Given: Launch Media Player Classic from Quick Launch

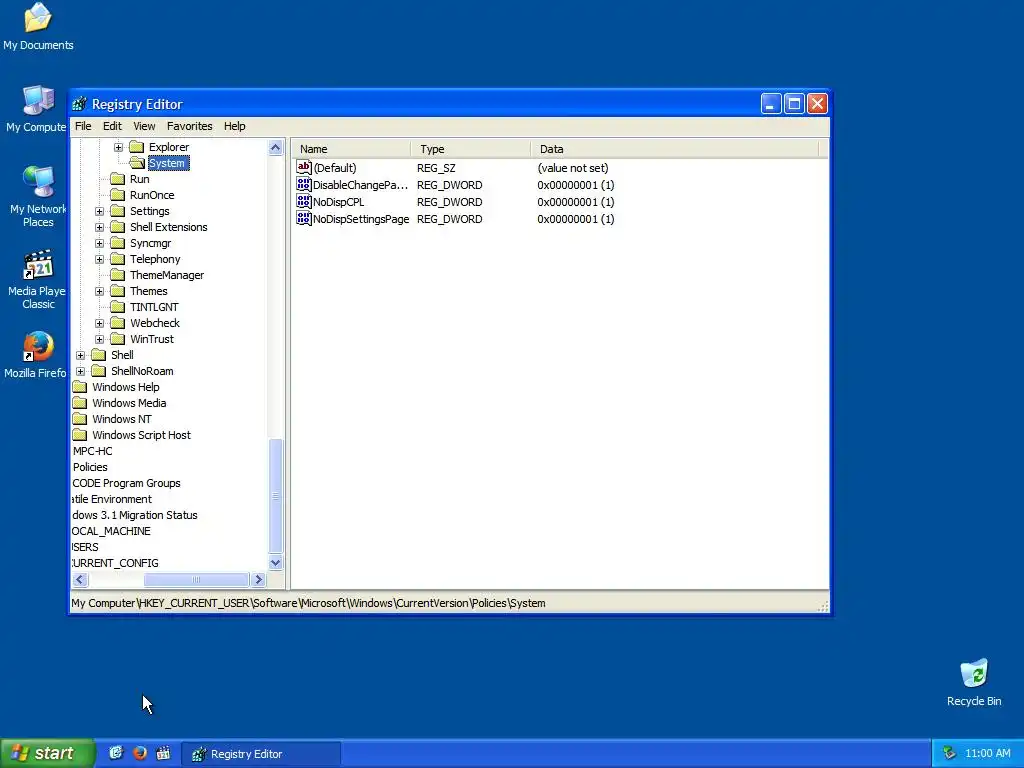Looking at the screenshot, I should [x=163, y=753].
